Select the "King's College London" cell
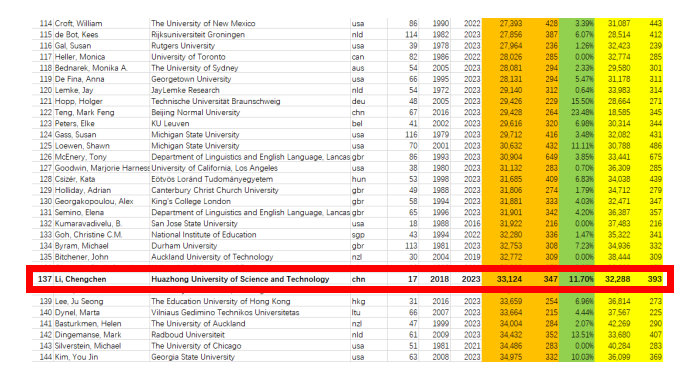The image size is (691, 385). [x=191, y=201]
